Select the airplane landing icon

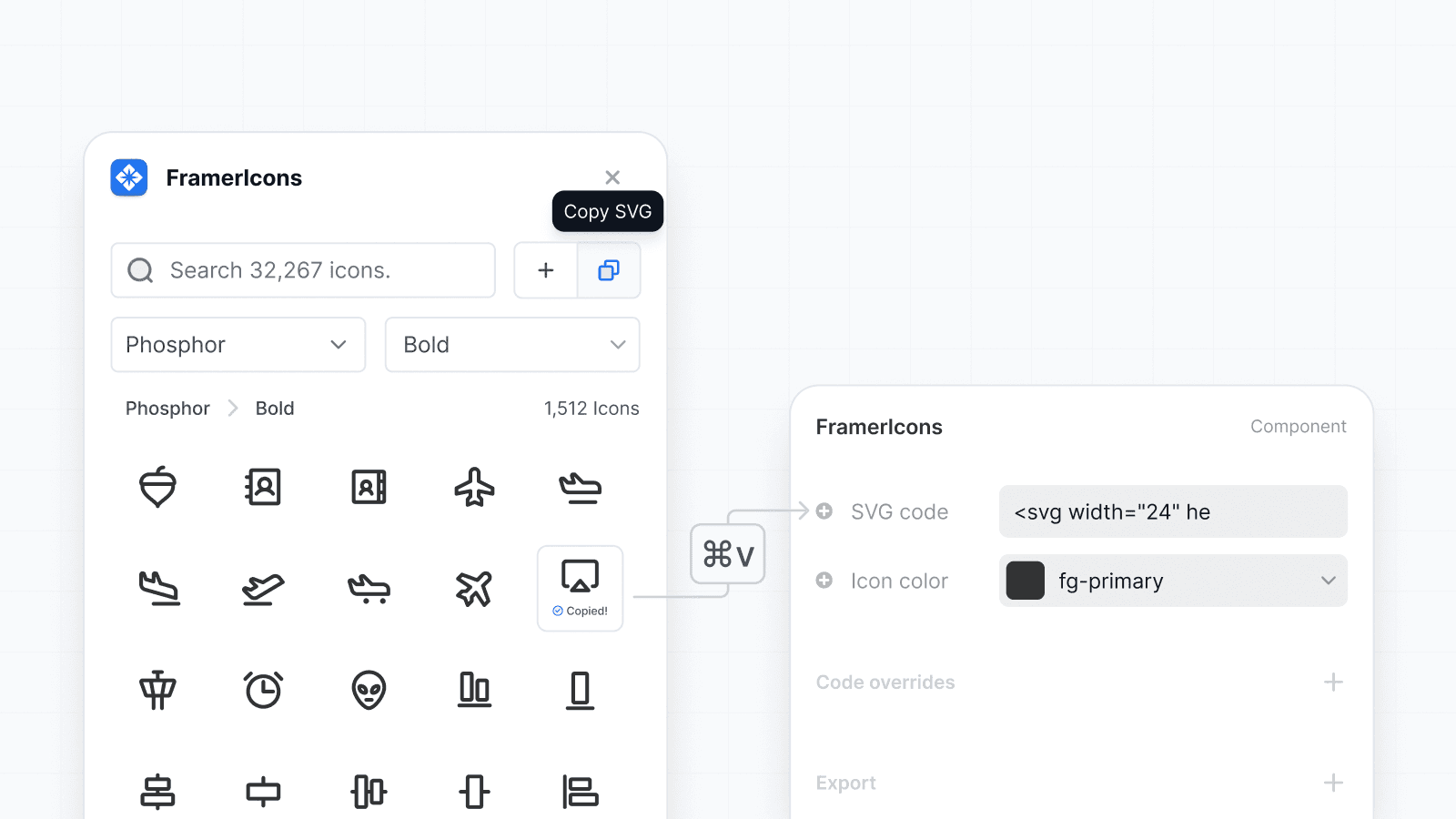158,588
